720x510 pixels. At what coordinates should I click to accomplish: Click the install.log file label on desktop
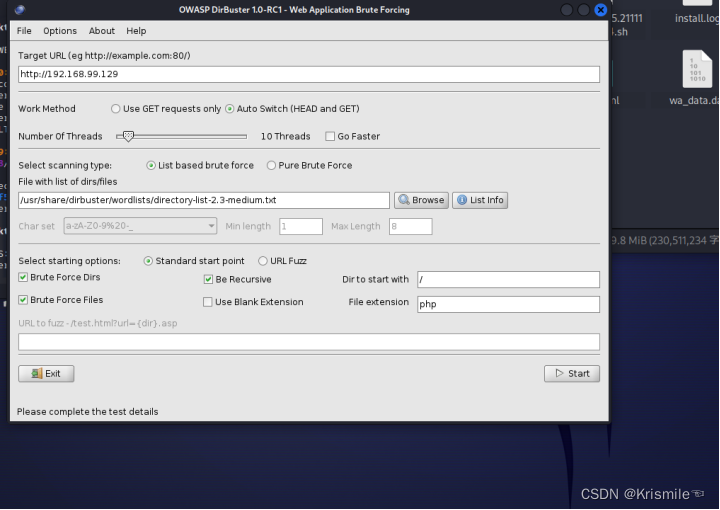pyautogui.click(x=697, y=18)
